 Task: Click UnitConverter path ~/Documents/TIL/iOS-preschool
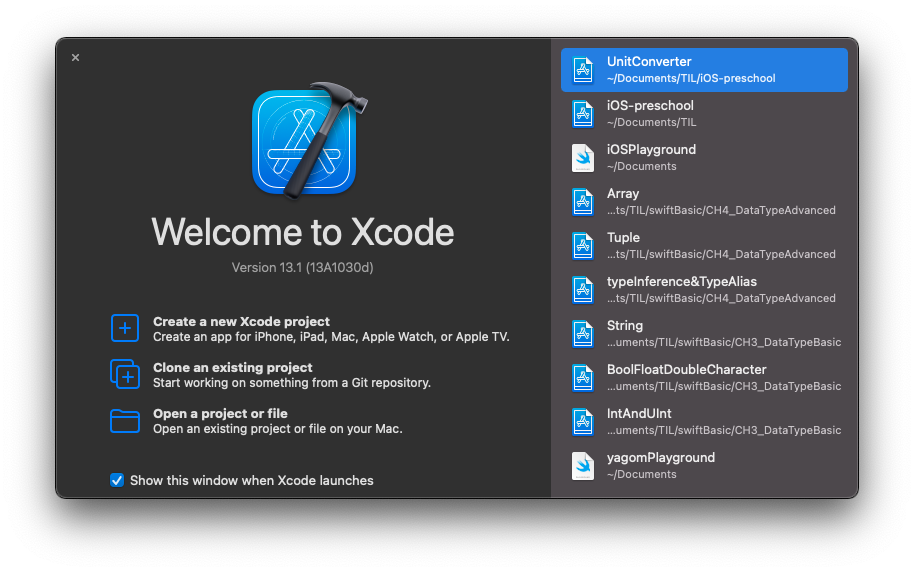(x=691, y=78)
